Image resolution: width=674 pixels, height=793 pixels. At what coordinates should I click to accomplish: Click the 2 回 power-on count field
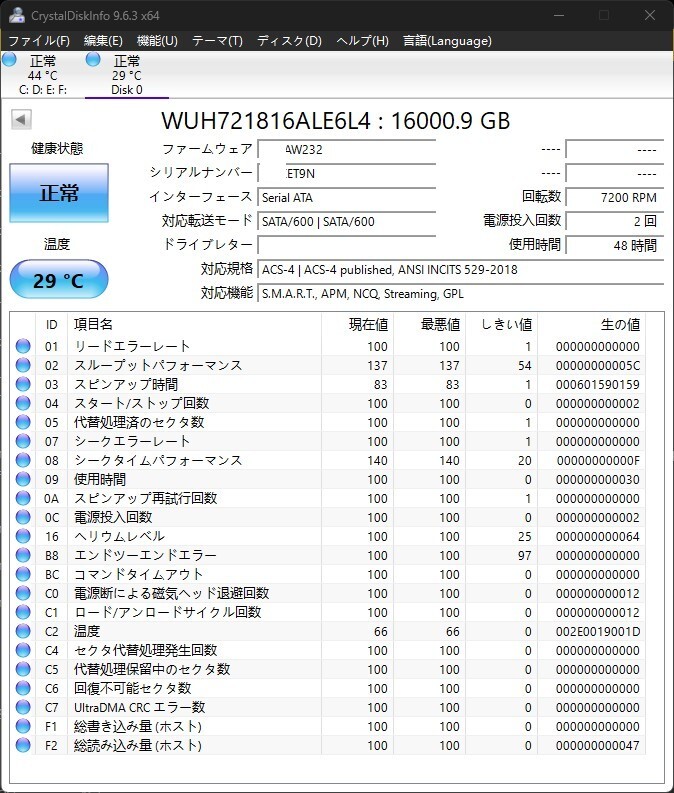(x=615, y=222)
